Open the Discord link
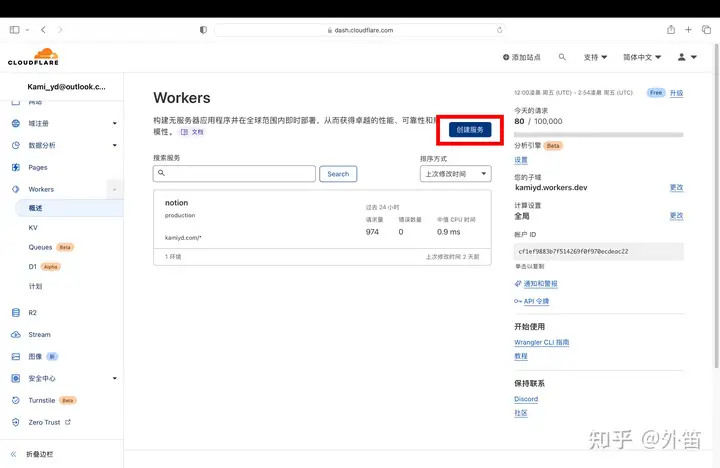The width and height of the screenshot is (720, 468). pyautogui.click(x=526, y=399)
